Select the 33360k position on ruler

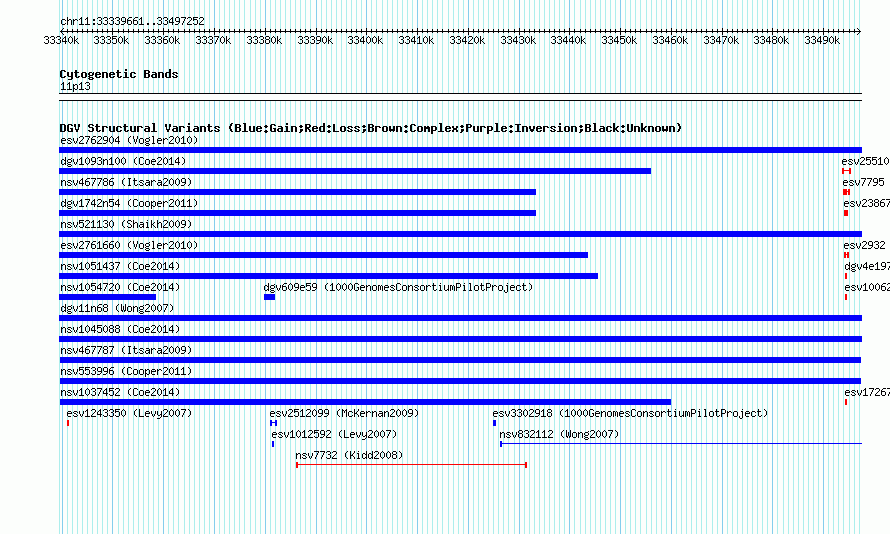tap(162, 40)
